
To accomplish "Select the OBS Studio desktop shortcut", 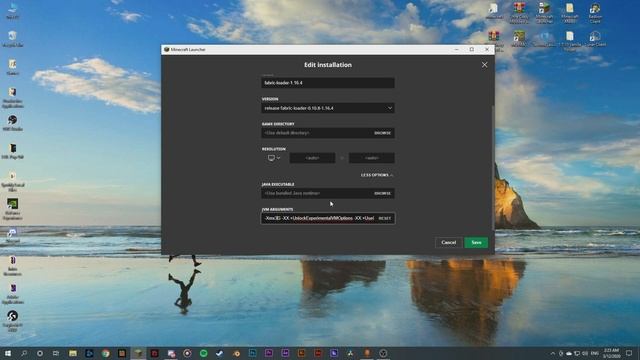I will [12, 123].
